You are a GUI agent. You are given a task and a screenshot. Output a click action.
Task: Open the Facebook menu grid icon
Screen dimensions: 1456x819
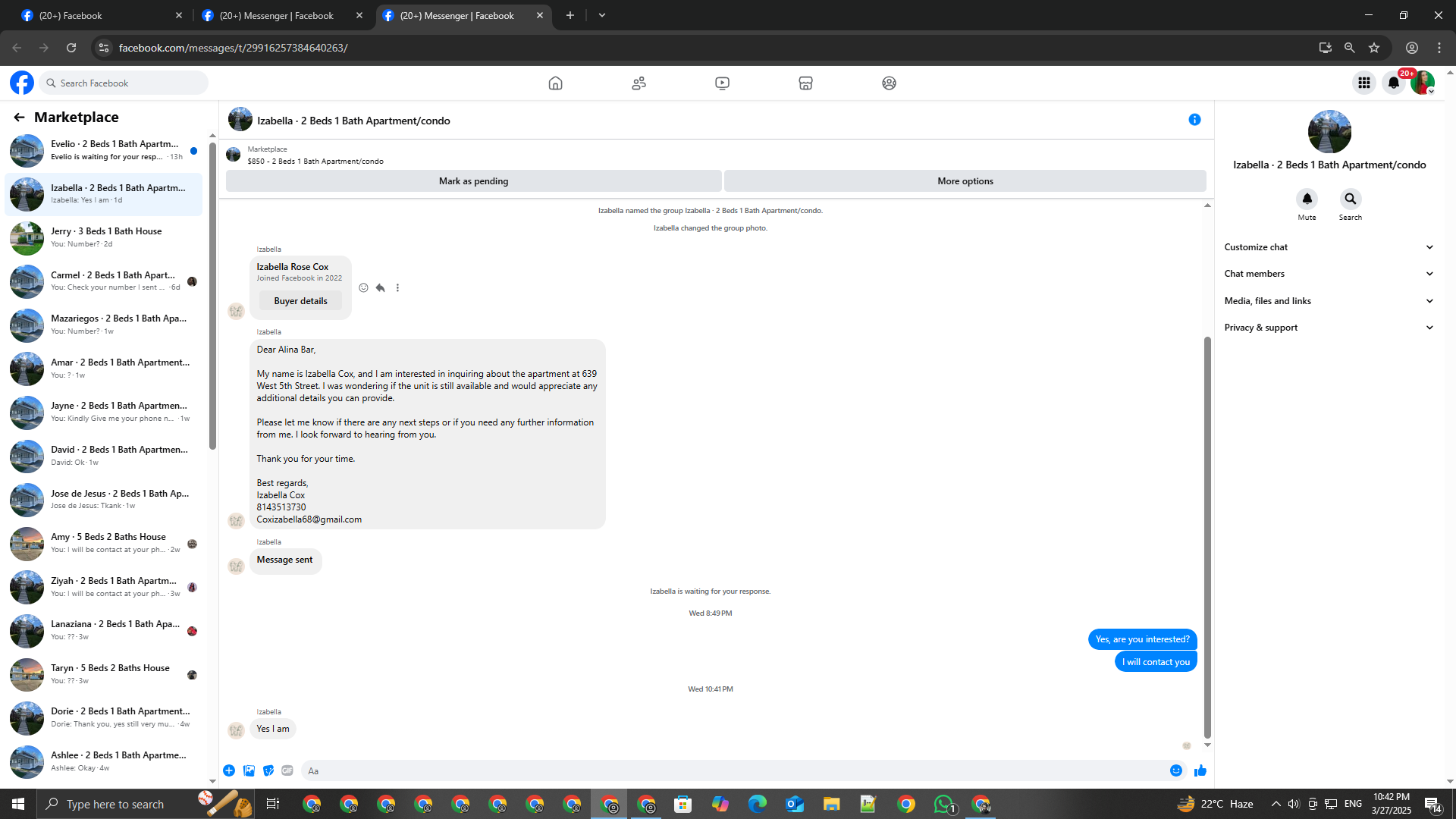click(1363, 83)
